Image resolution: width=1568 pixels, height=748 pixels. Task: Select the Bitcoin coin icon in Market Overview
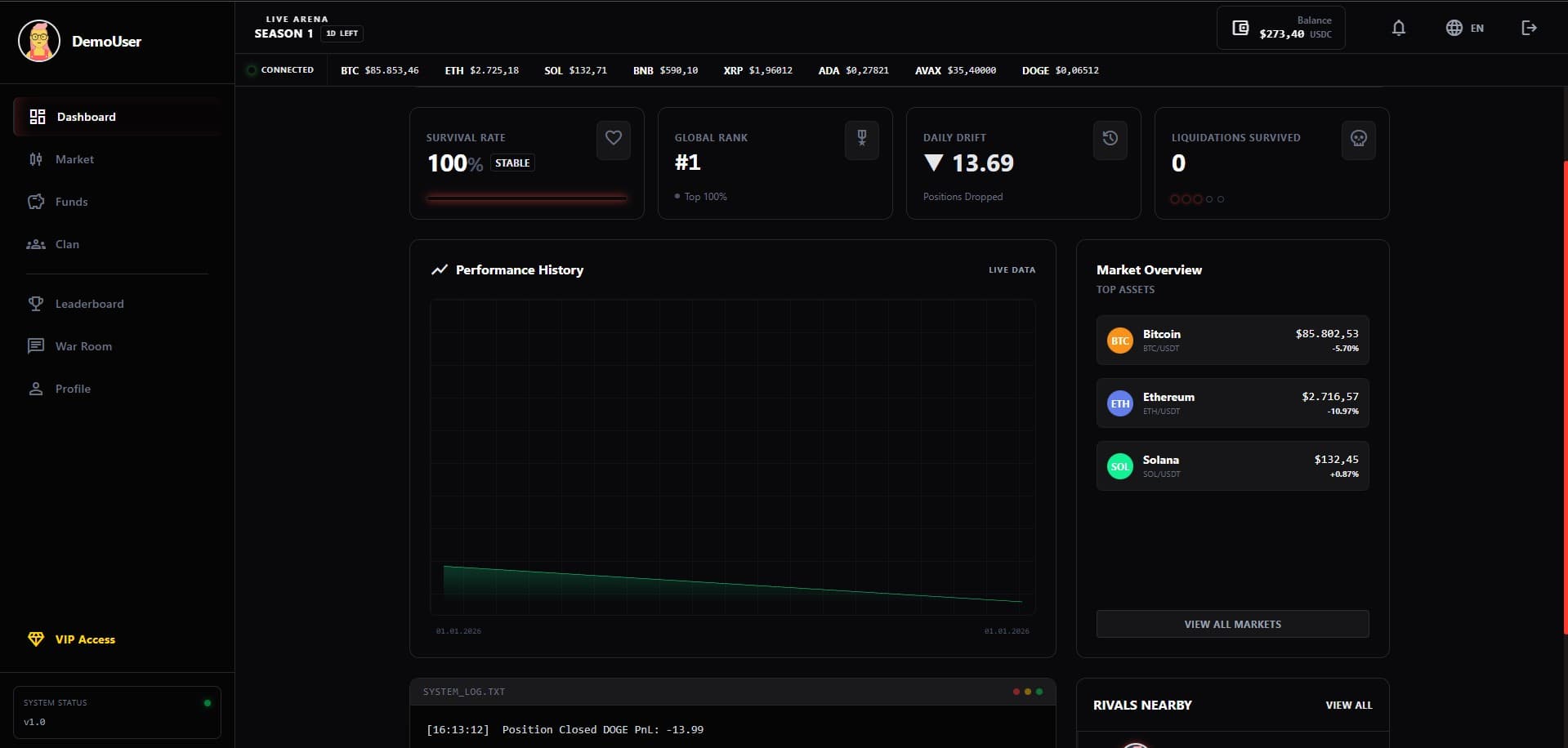(x=1120, y=340)
